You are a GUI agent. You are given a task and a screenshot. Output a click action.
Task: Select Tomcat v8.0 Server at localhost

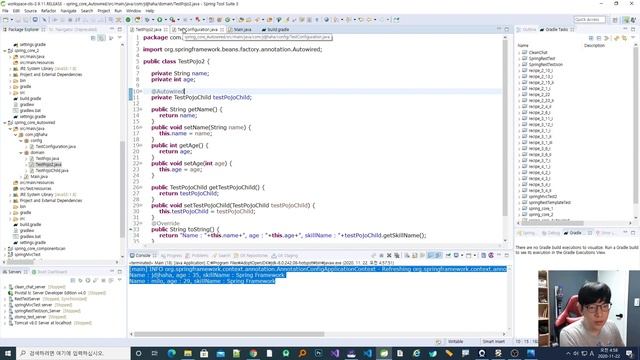tap(42, 323)
